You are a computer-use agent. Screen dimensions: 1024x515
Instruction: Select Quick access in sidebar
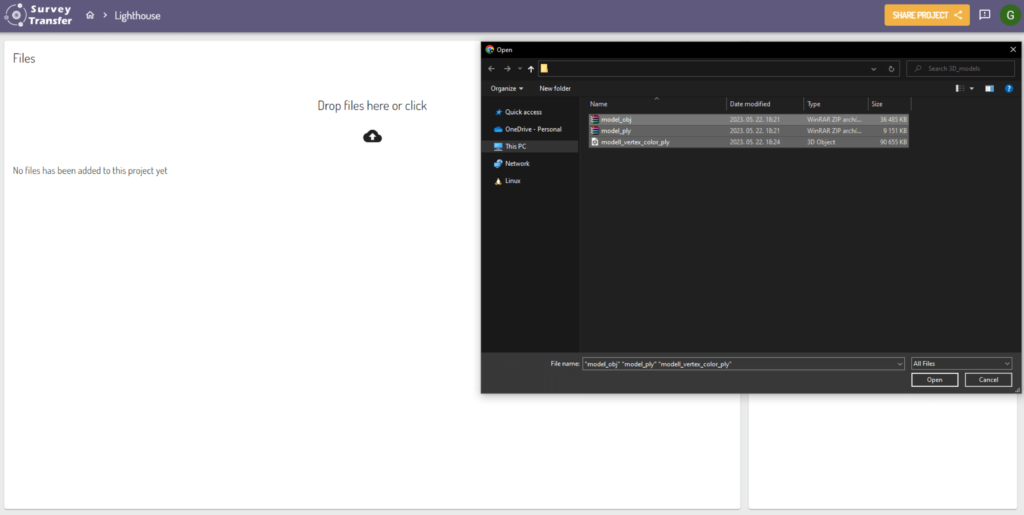(523, 112)
